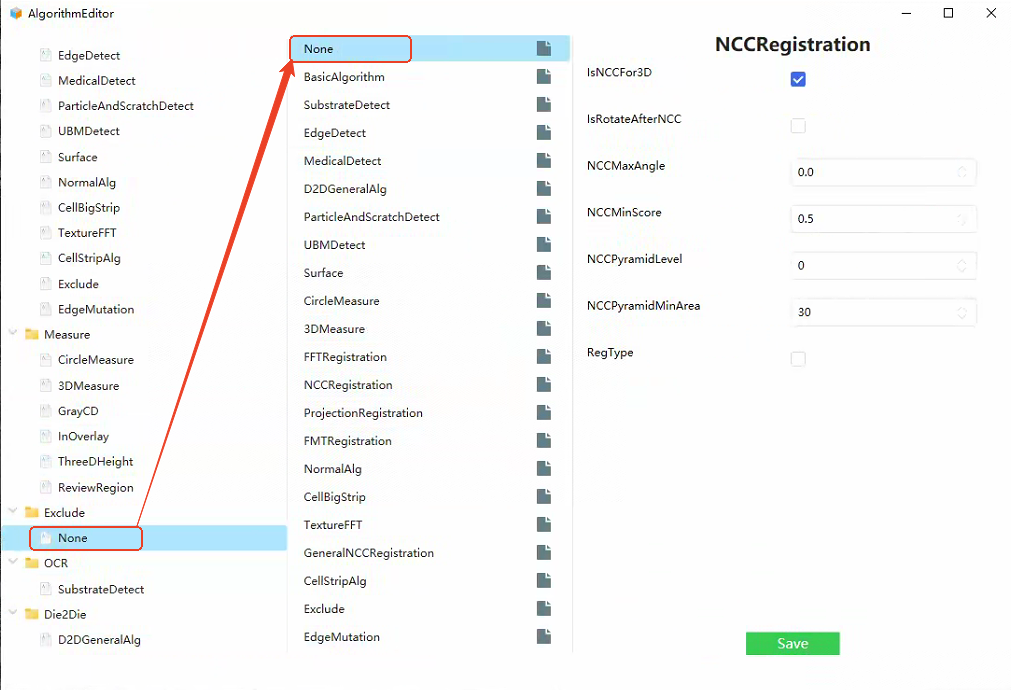Collapse the OCR folder in the tree
The width and height of the screenshot is (1011, 690).
point(13,562)
